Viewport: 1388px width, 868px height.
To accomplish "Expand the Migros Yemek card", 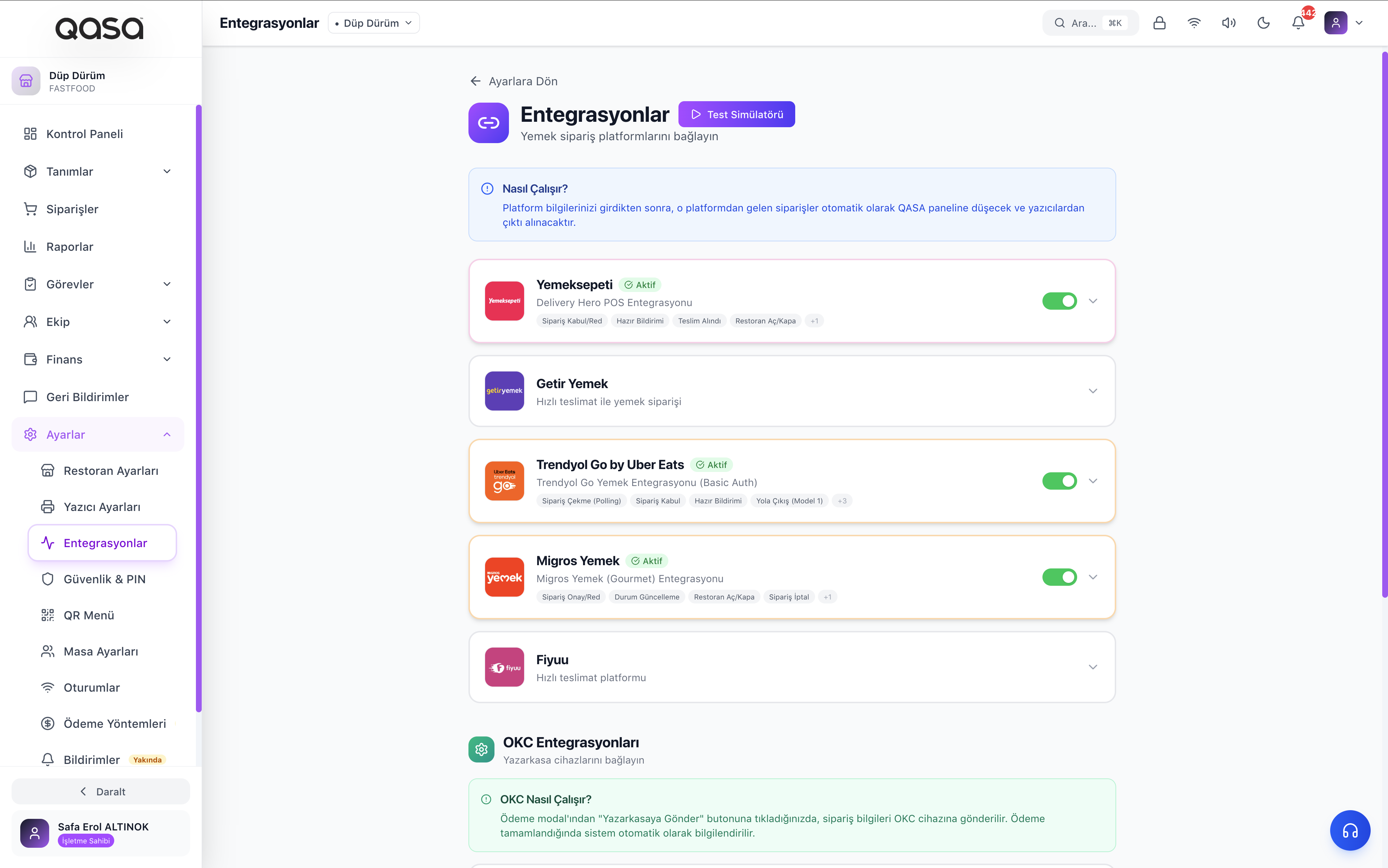I will tap(1093, 577).
